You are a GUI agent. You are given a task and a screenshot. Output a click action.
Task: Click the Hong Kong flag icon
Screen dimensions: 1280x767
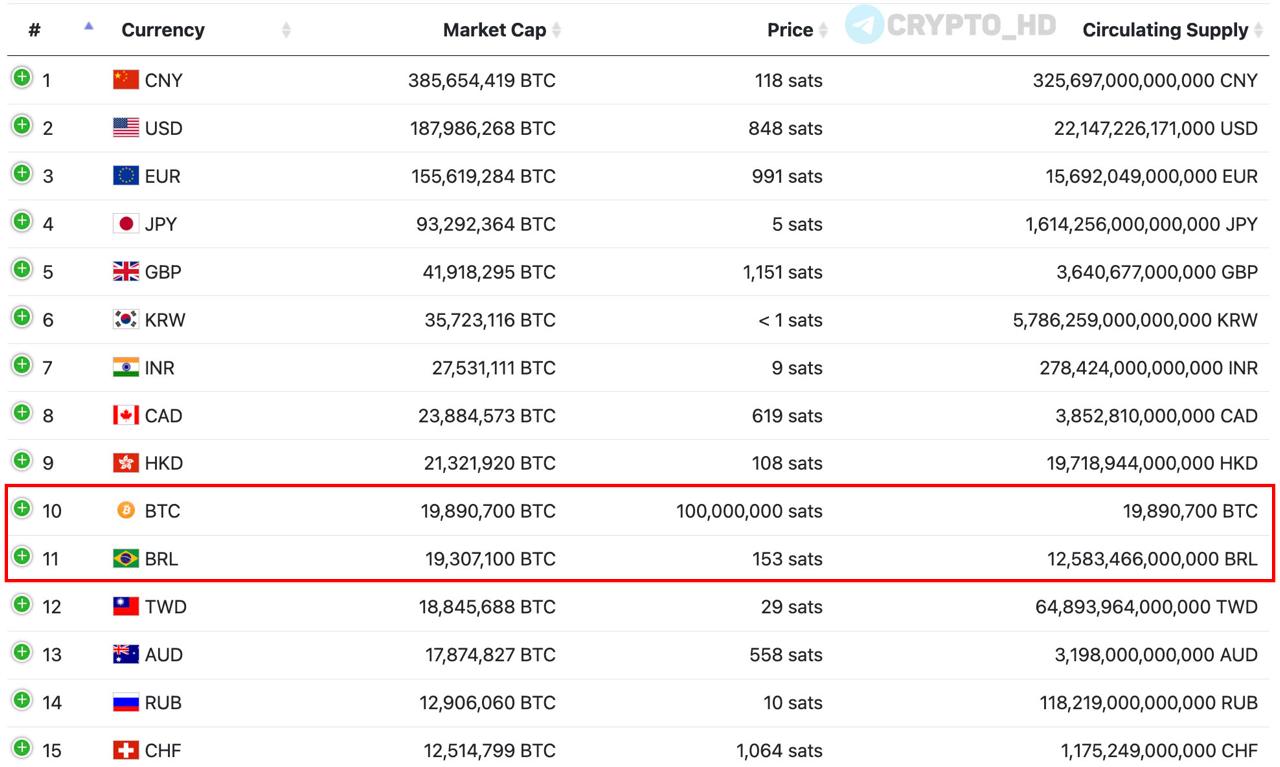(x=126, y=463)
